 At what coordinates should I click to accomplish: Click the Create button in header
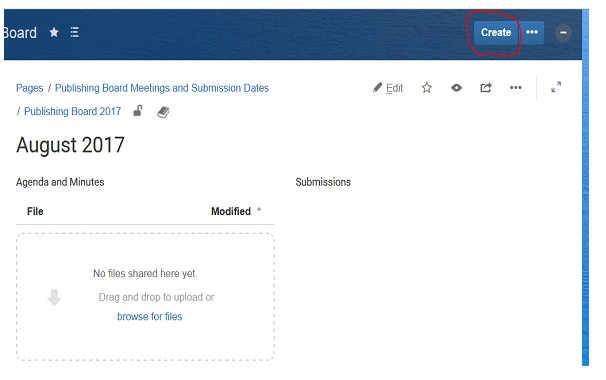point(496,32)
